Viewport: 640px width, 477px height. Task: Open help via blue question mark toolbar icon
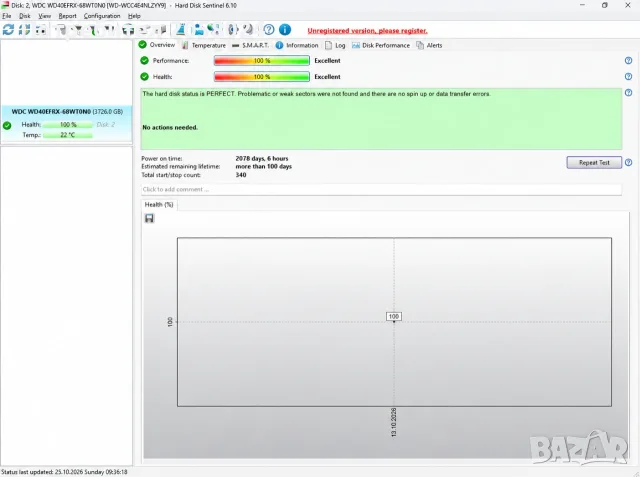(x=269, y=30)
